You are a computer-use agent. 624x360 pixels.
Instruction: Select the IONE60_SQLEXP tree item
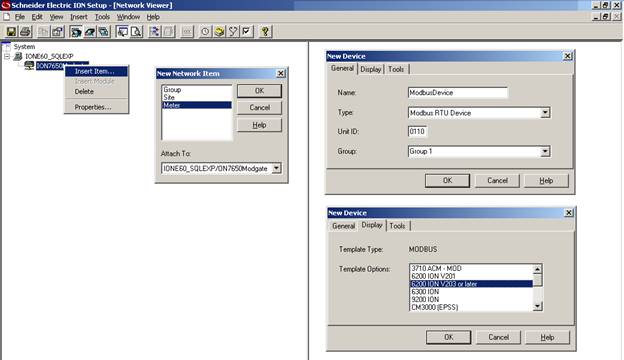coord(49,56)
